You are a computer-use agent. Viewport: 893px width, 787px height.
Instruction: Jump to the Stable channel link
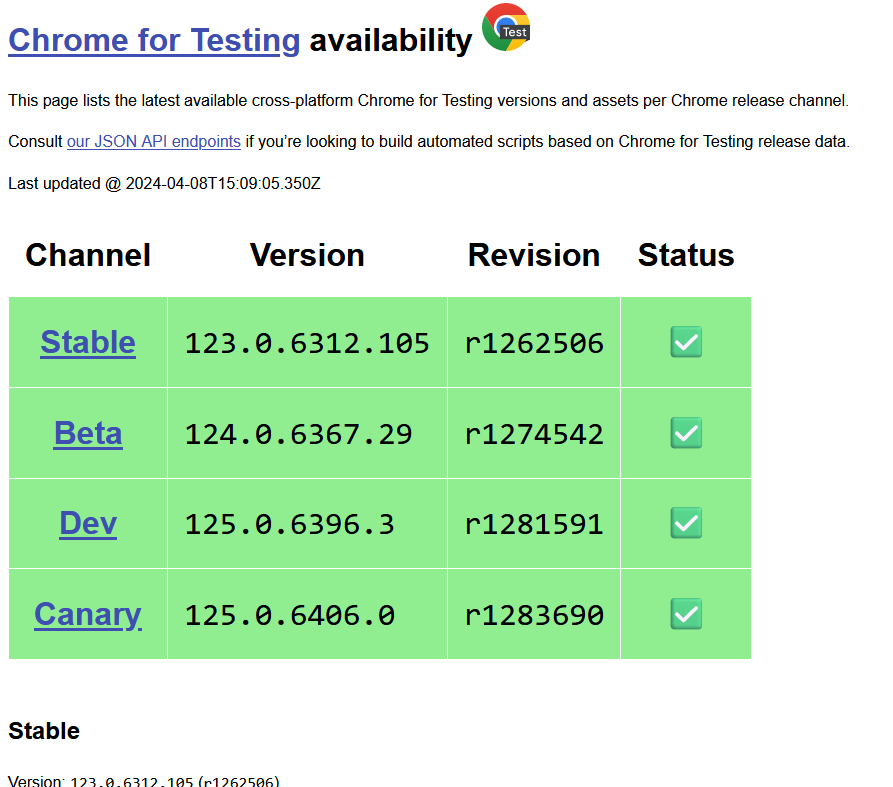(x=88, y=342)
